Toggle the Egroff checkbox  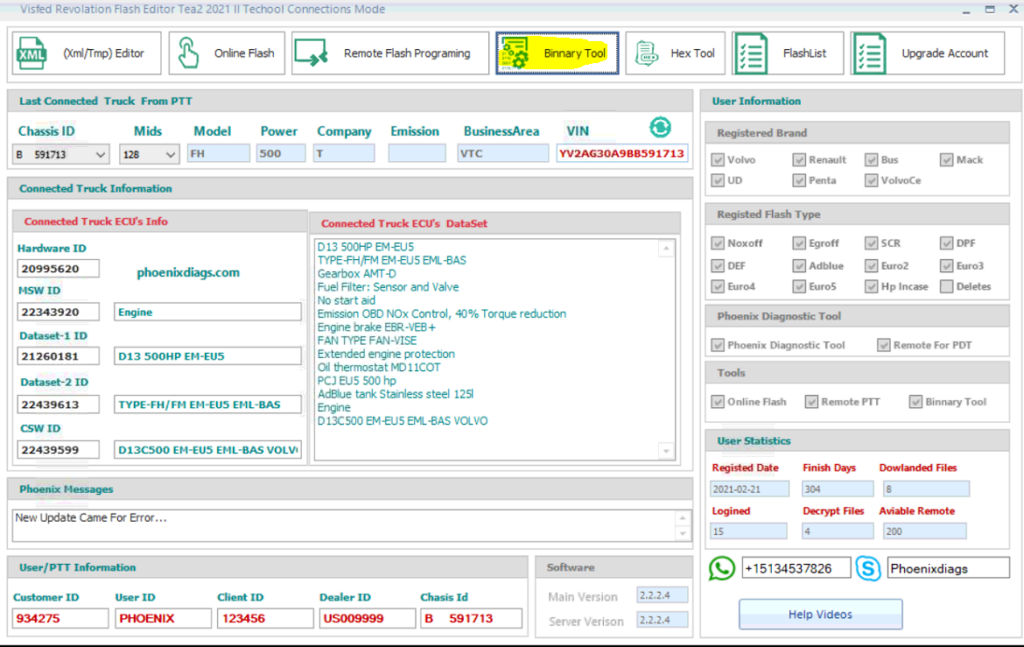799,243
